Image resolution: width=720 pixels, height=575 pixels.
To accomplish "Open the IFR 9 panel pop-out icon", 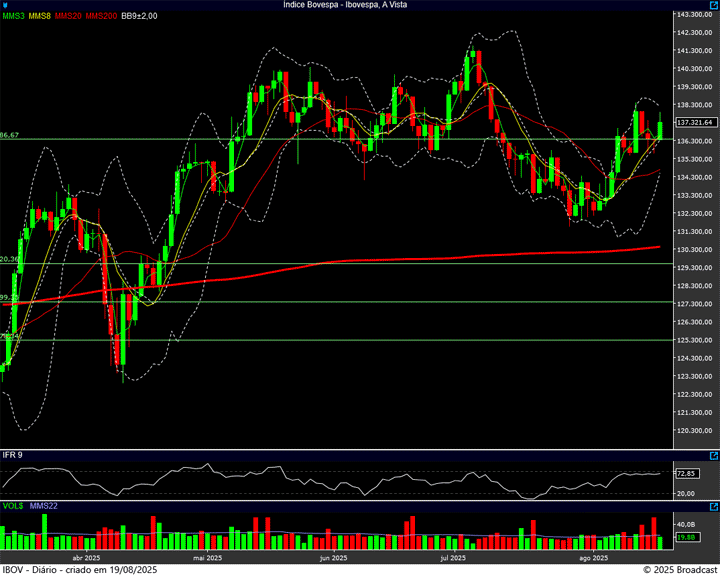I will [714, 456].
